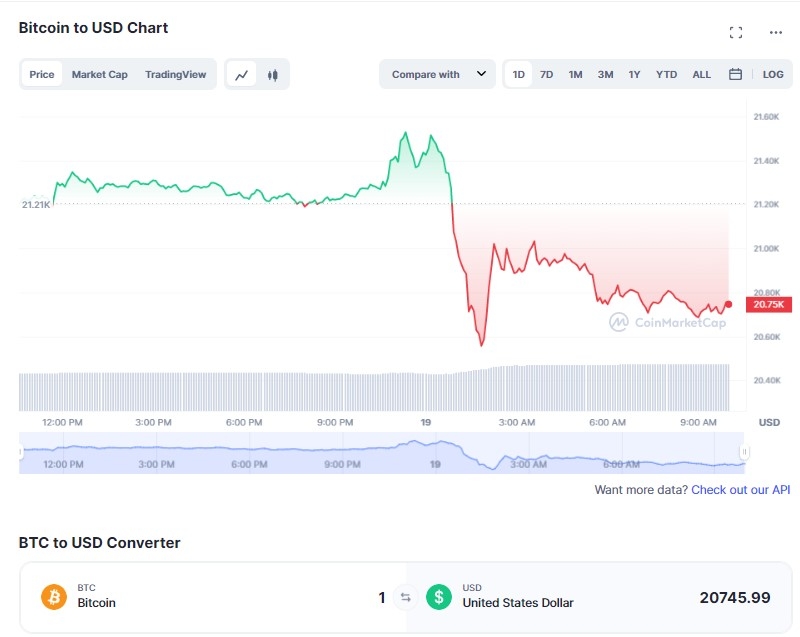This screenshot has height=637, width=800.
Task: Click the 21.21K open price label
Action: (36, 205)
